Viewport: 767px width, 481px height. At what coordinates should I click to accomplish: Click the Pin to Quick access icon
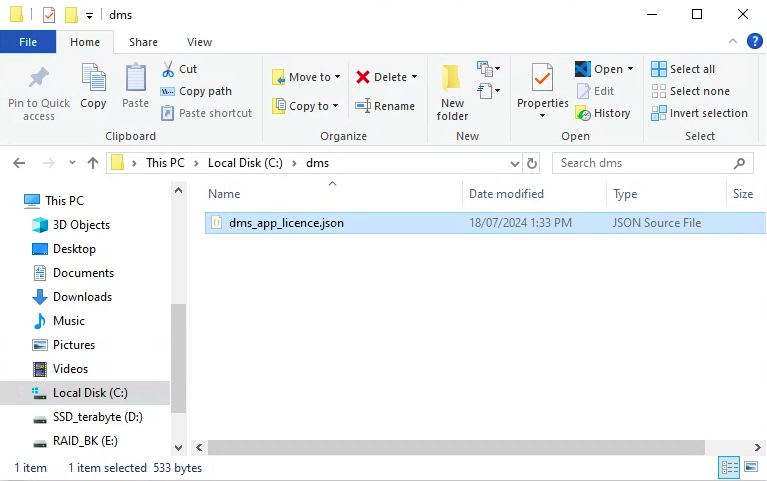(39, 79)
